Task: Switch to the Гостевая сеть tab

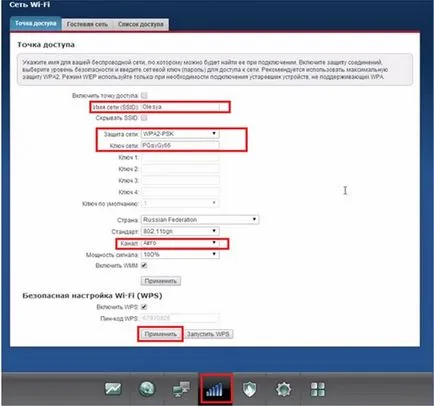Action: coord(87,24)
